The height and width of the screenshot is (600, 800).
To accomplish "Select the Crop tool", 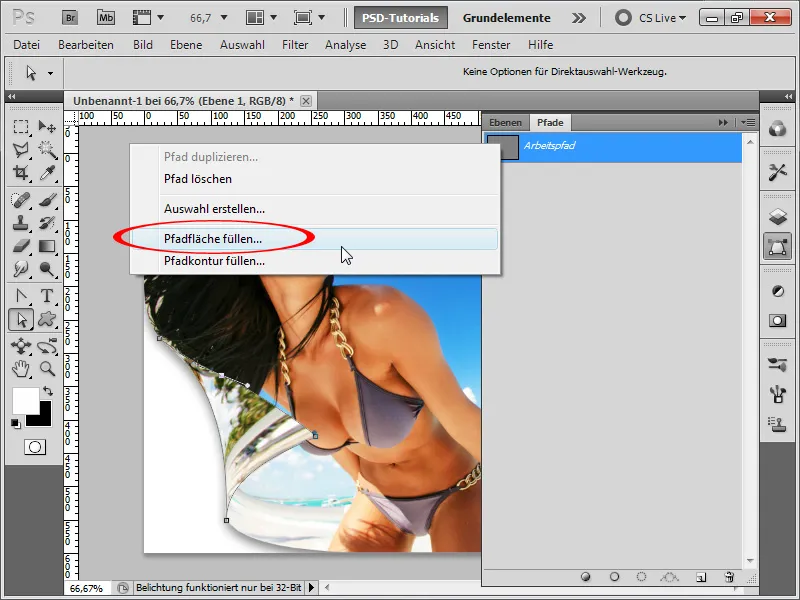I will (21, 172).
